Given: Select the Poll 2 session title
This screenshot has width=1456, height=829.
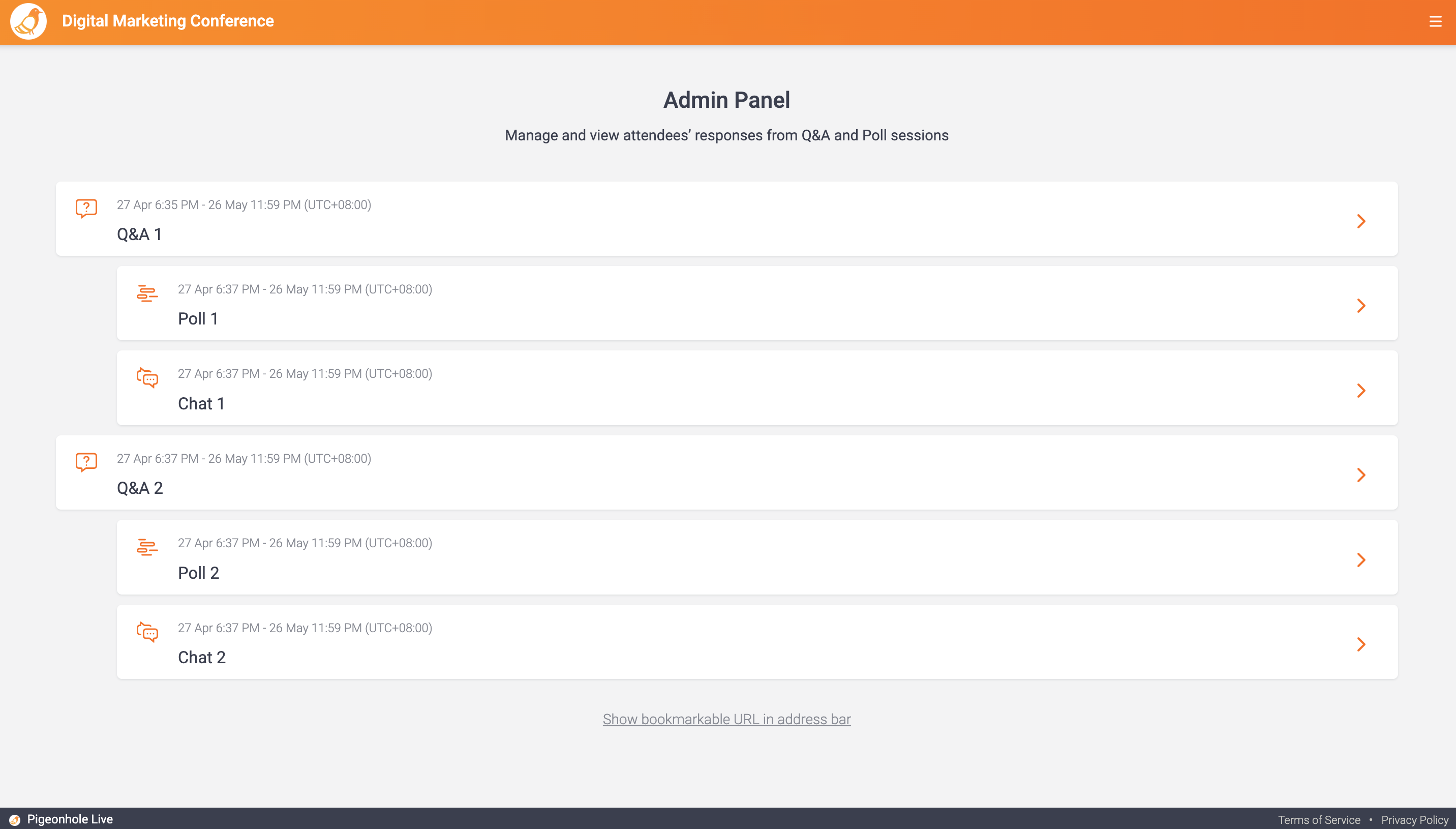Looking at the screenshot, I should (199, 573).
